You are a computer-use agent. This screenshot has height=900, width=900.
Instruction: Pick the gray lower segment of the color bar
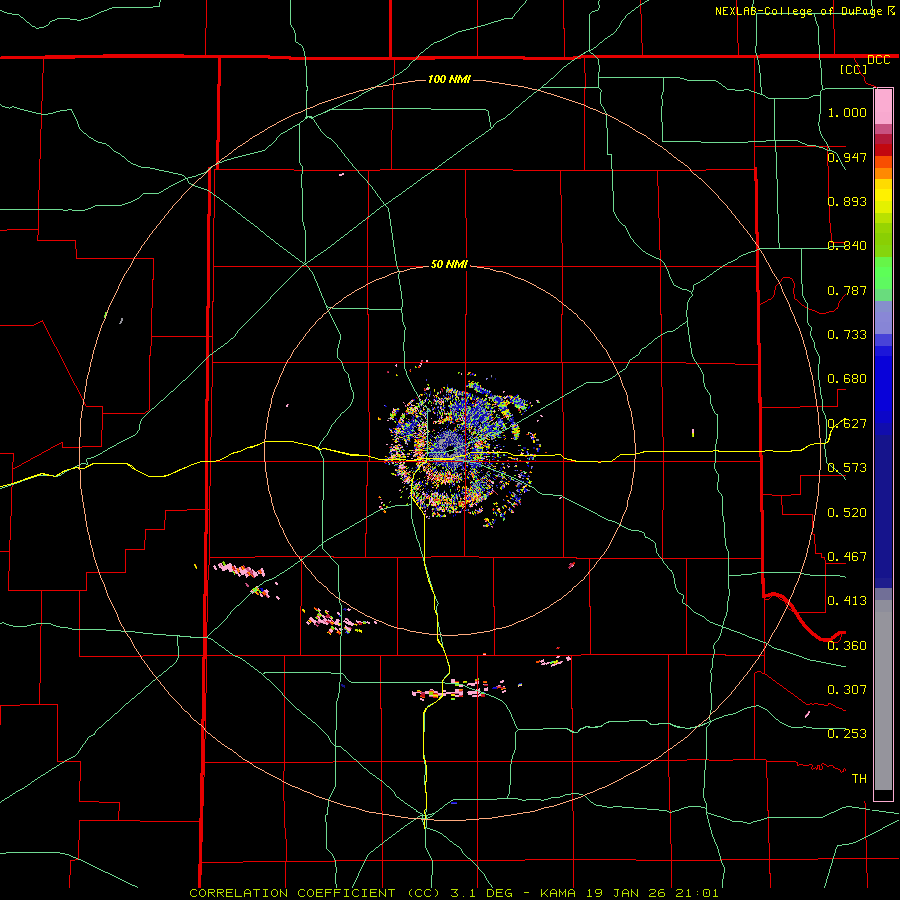point(883,695)
